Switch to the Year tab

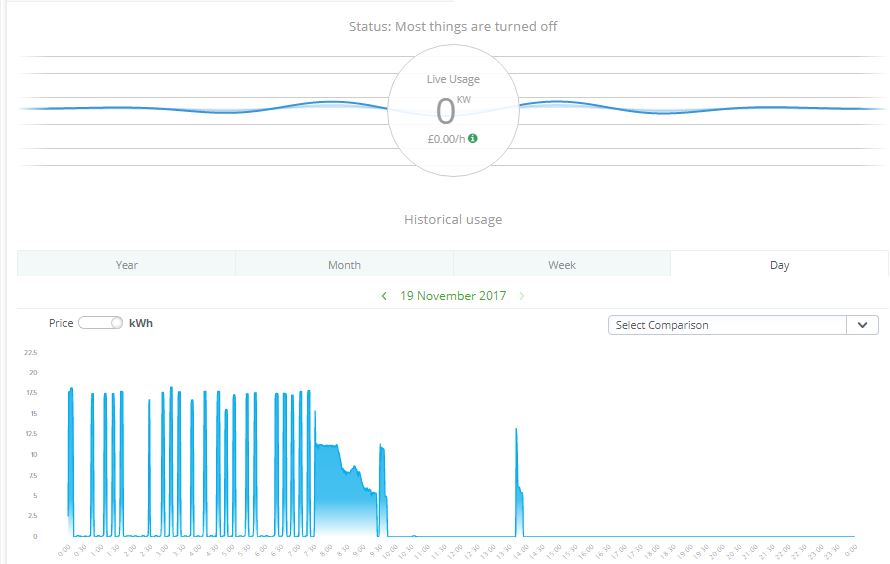tap(126, 265)
